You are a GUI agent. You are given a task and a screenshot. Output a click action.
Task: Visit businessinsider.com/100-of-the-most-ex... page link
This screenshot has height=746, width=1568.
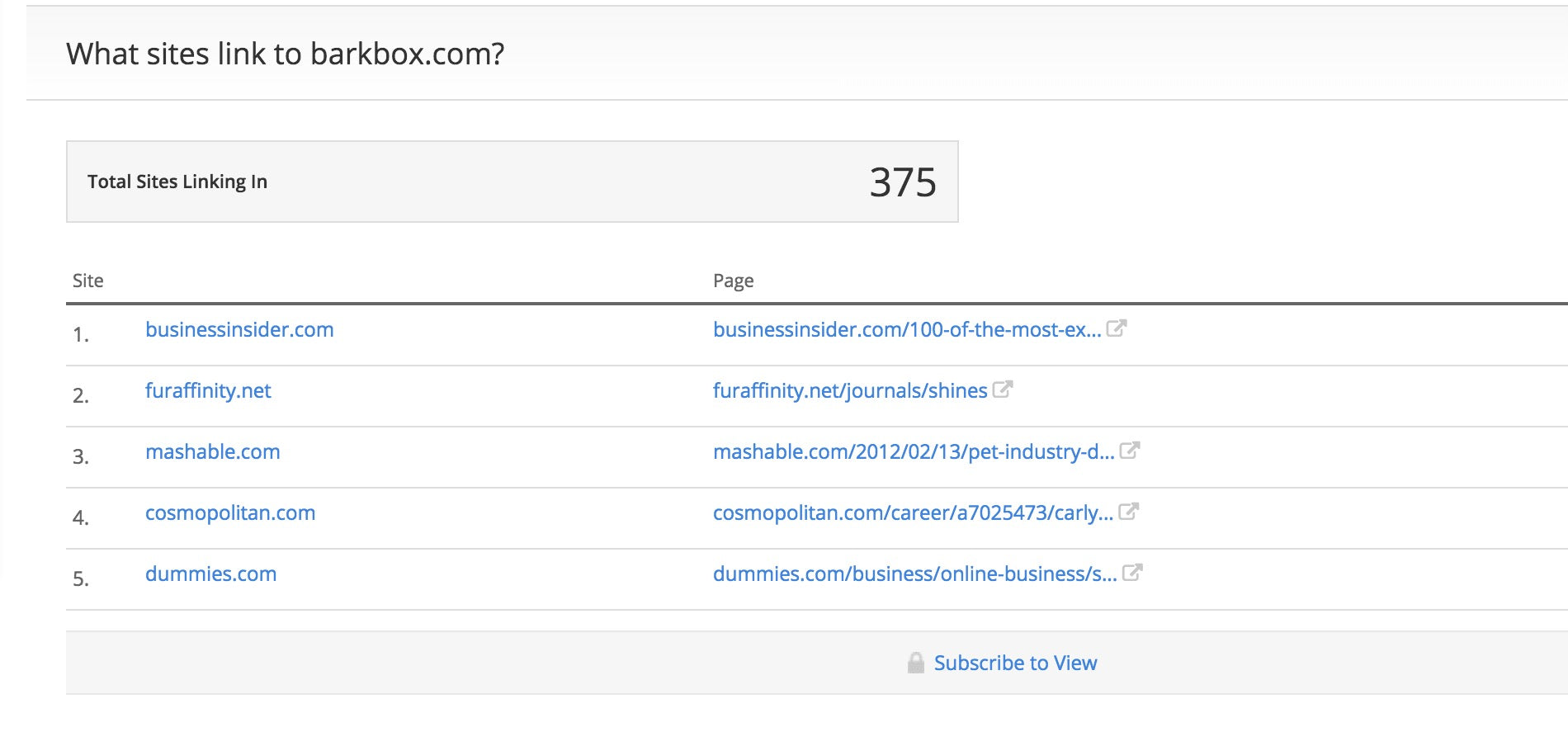907,329
